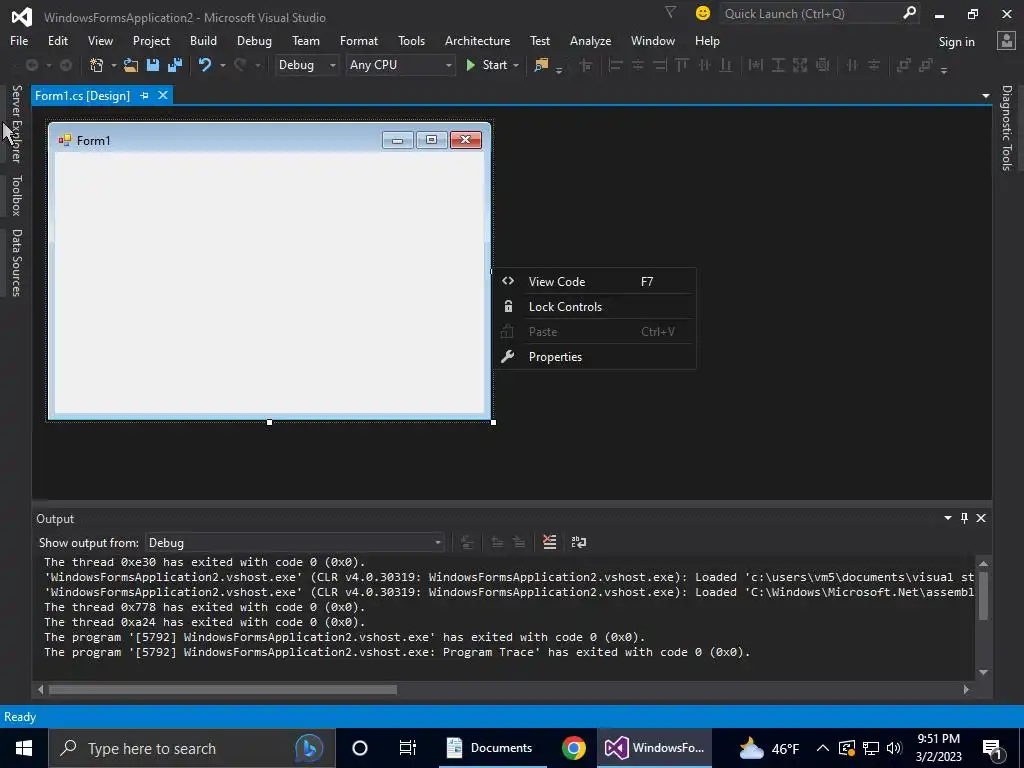Open Chrome from the taskbar
The width and height of the screenshot is (1024, 768).
[x=573, y=748]
